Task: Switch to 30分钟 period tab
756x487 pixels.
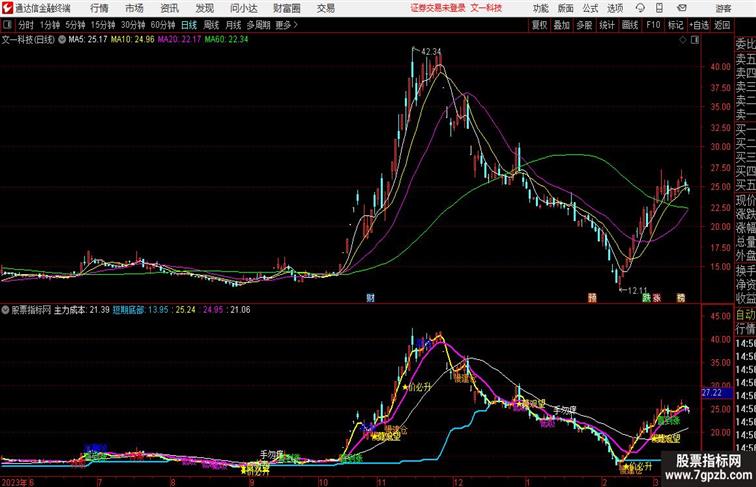Action: coord(133,25)
